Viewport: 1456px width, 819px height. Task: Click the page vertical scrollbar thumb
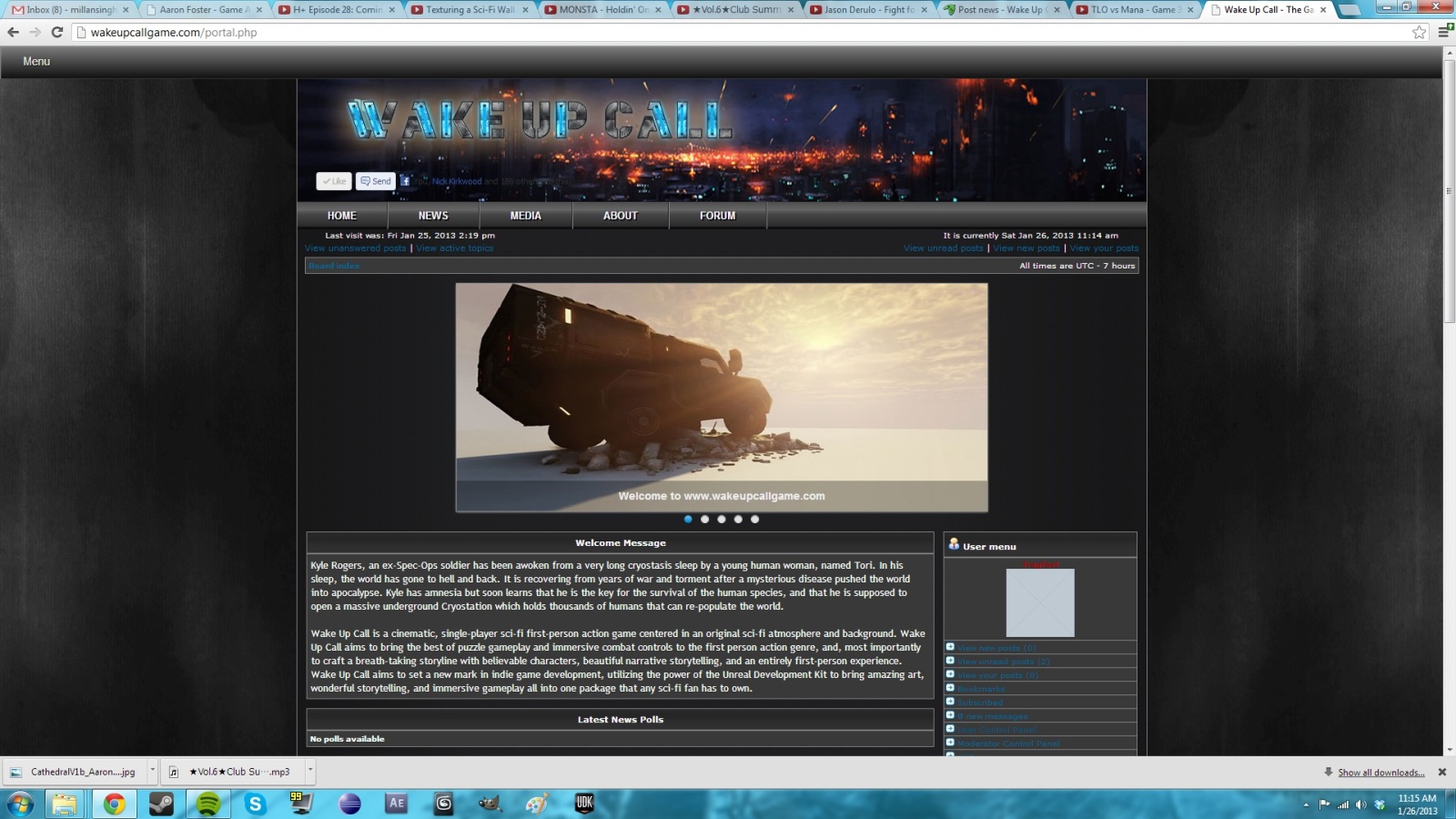(1450, 190)
